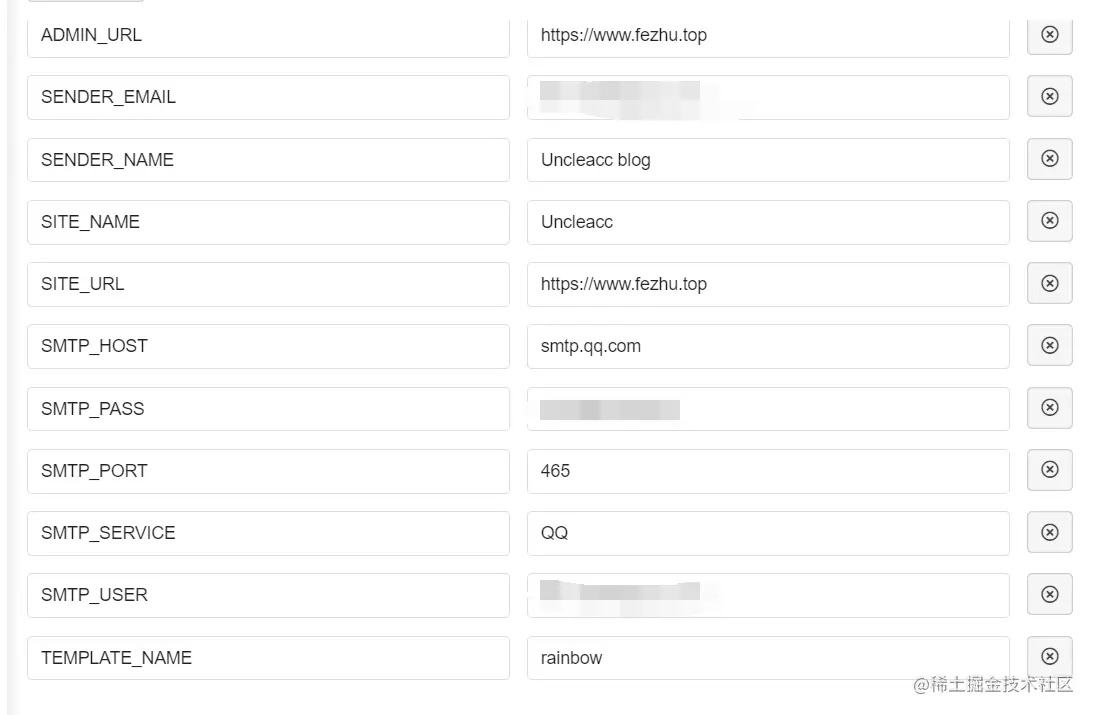Image resolution: width=1094 pixels, height=715 pixels.
Task: Edit the Uncleacc blog value field
Action: coord(767,160)
